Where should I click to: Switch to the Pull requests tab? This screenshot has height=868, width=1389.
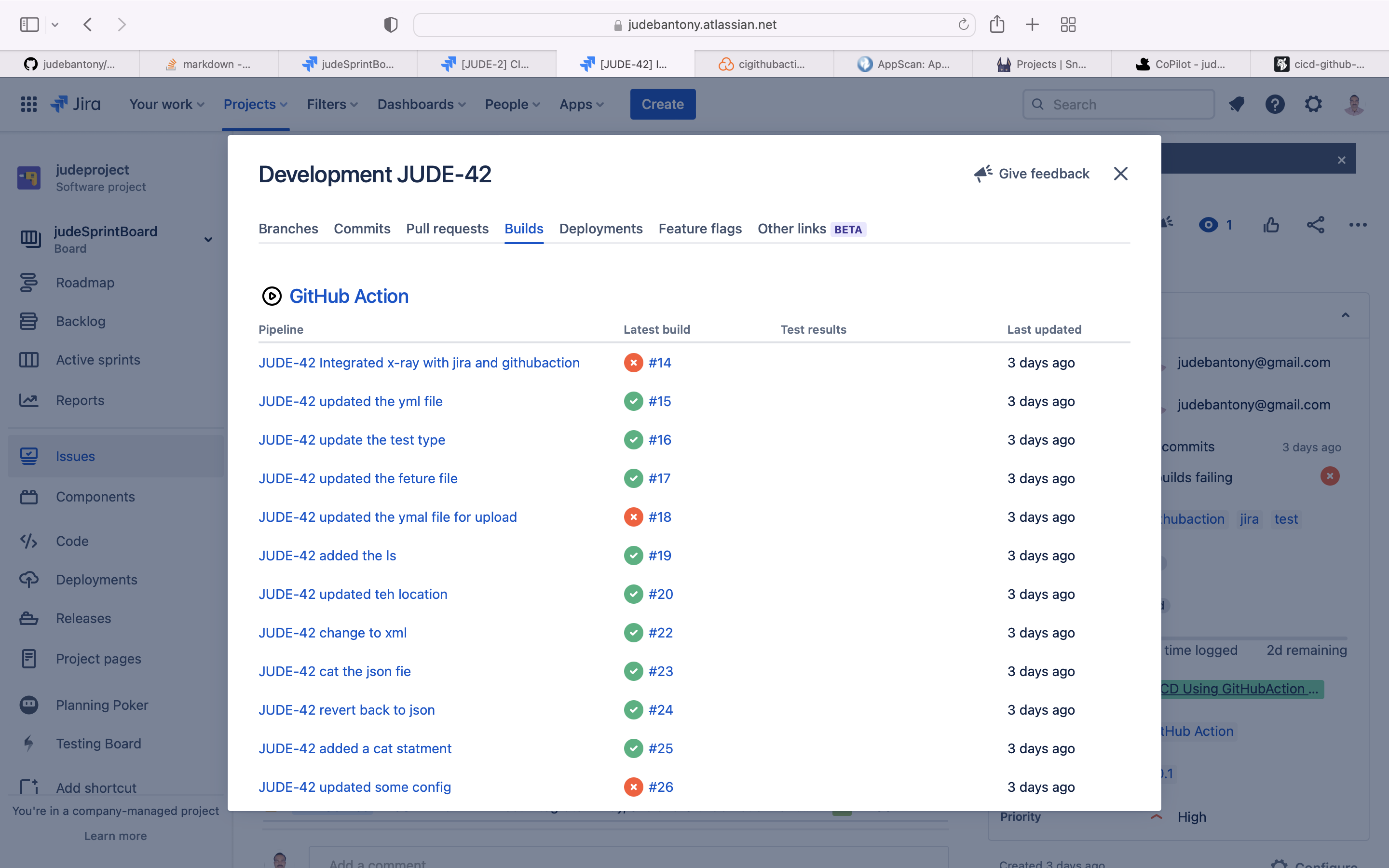coord(447,229)
